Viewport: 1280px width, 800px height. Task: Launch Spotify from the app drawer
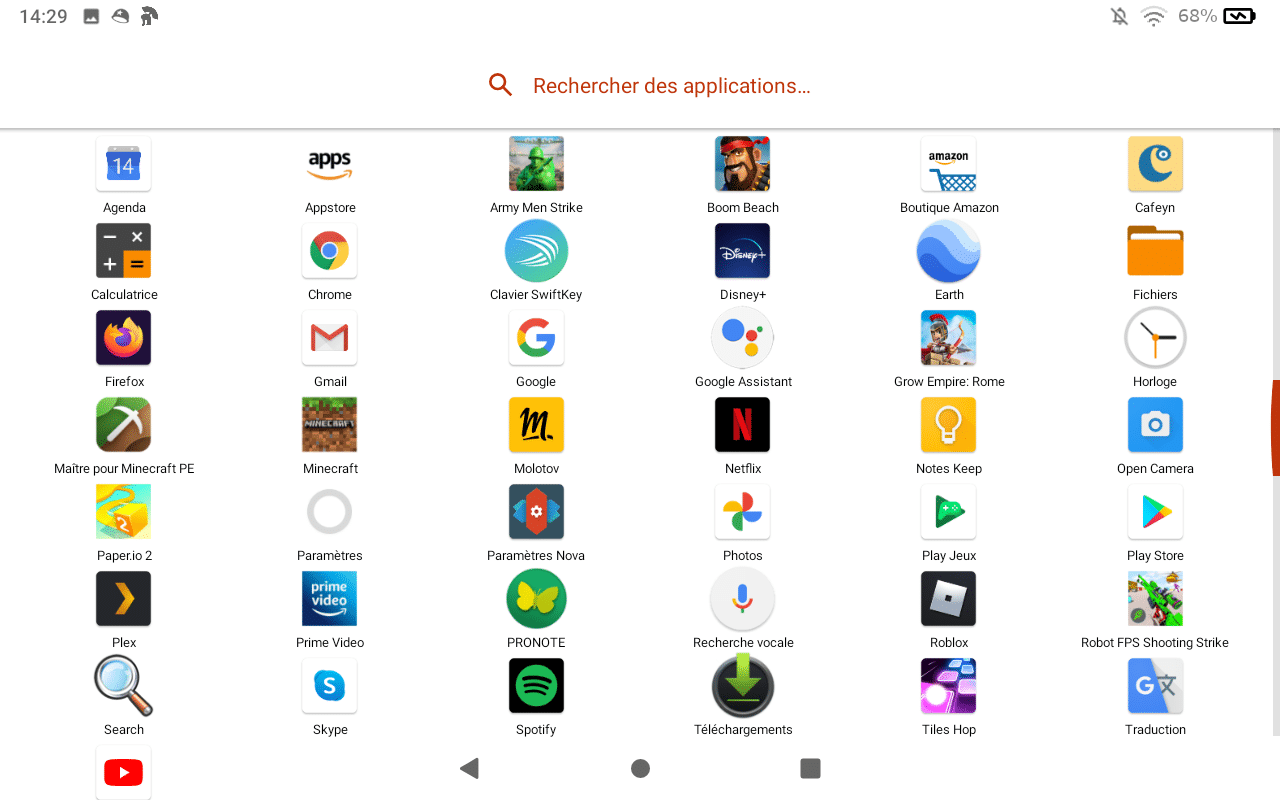coord(536,686)
